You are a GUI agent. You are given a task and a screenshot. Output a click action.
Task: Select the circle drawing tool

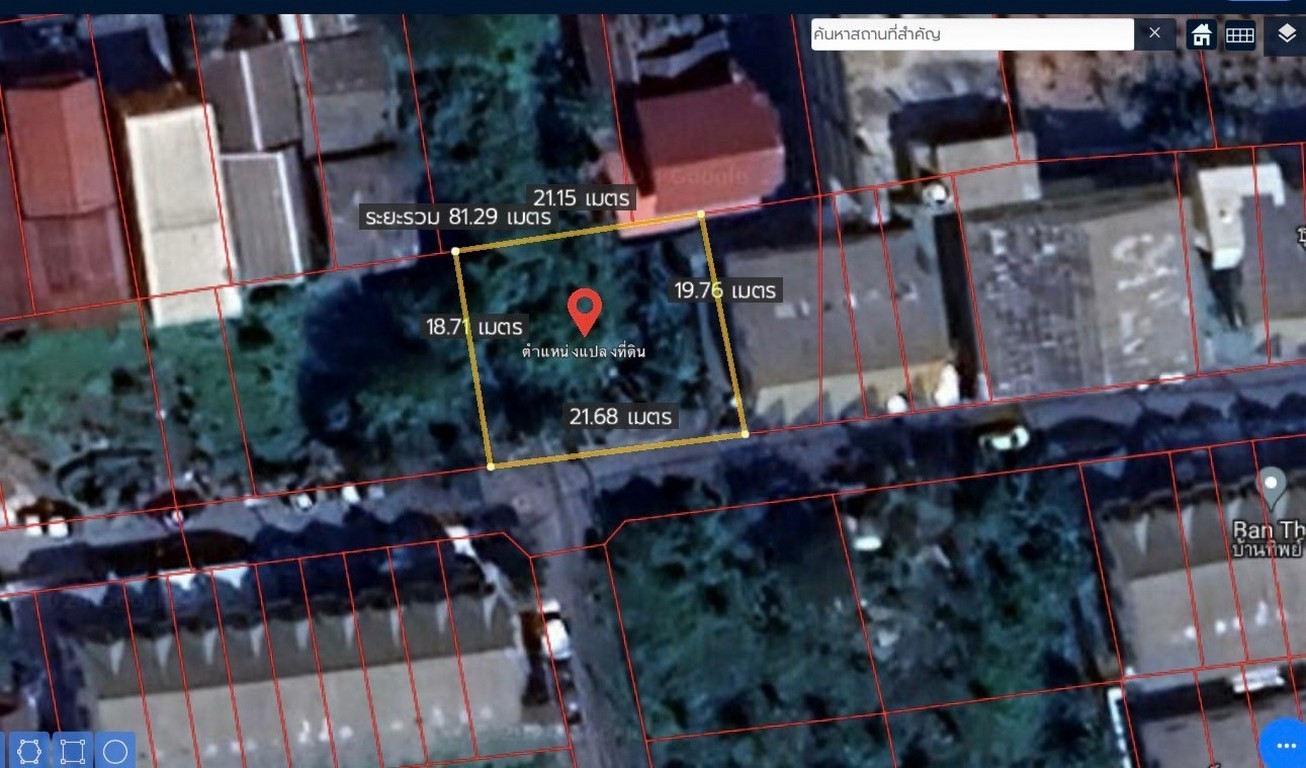pyautogui.click(x=115, y=751)
